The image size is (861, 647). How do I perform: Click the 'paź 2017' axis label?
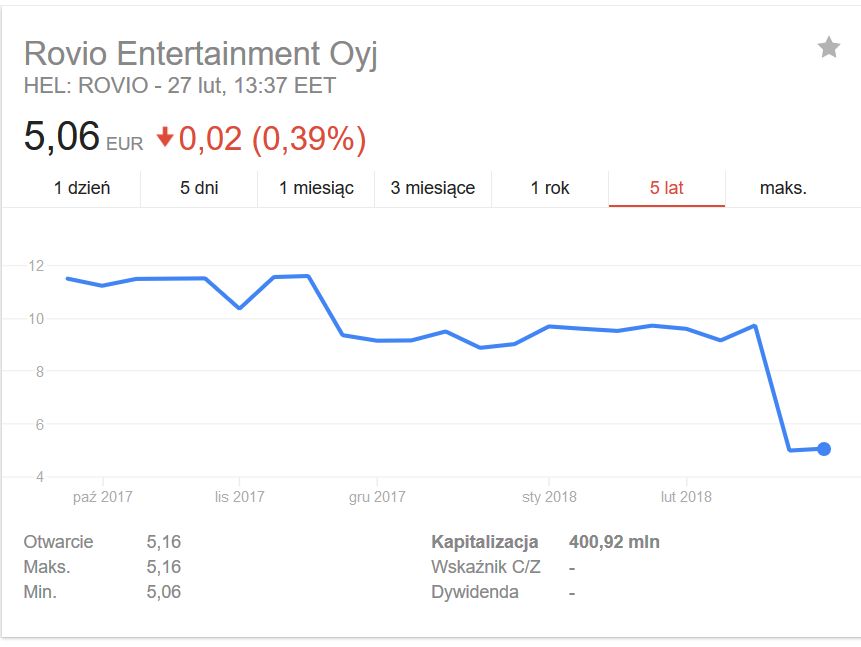pyautogui.click(x=103, y=496)
